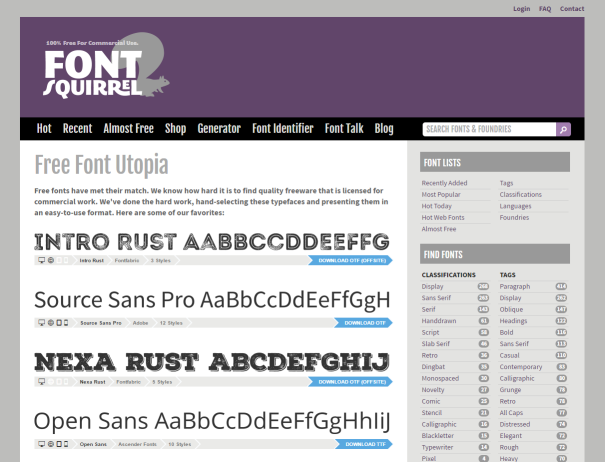605x462 pixels.
Task: Open Languages in Font Lists
Action: point(515,206)
